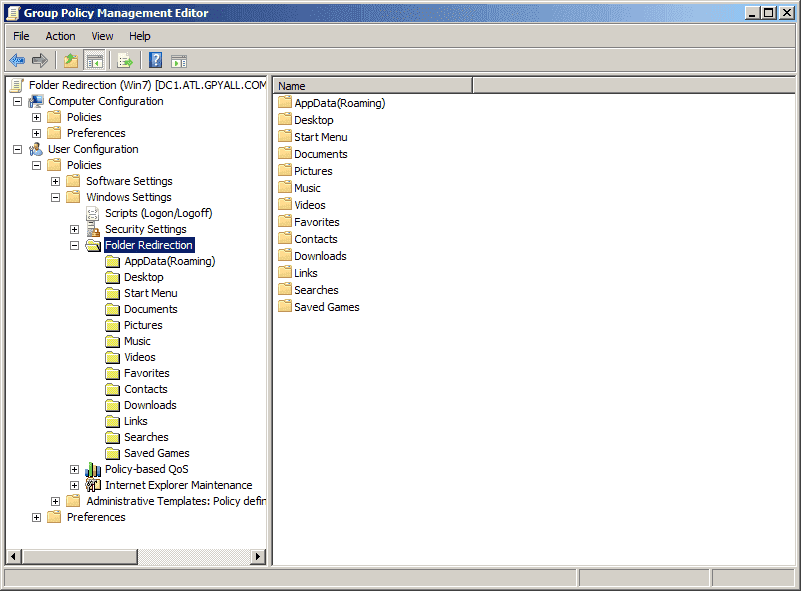Image resolution: width=801 pixels, height=591 pixels.
Task: Click the AppData(Roaming) folder icon in right pane
Action: pos(285,102)
